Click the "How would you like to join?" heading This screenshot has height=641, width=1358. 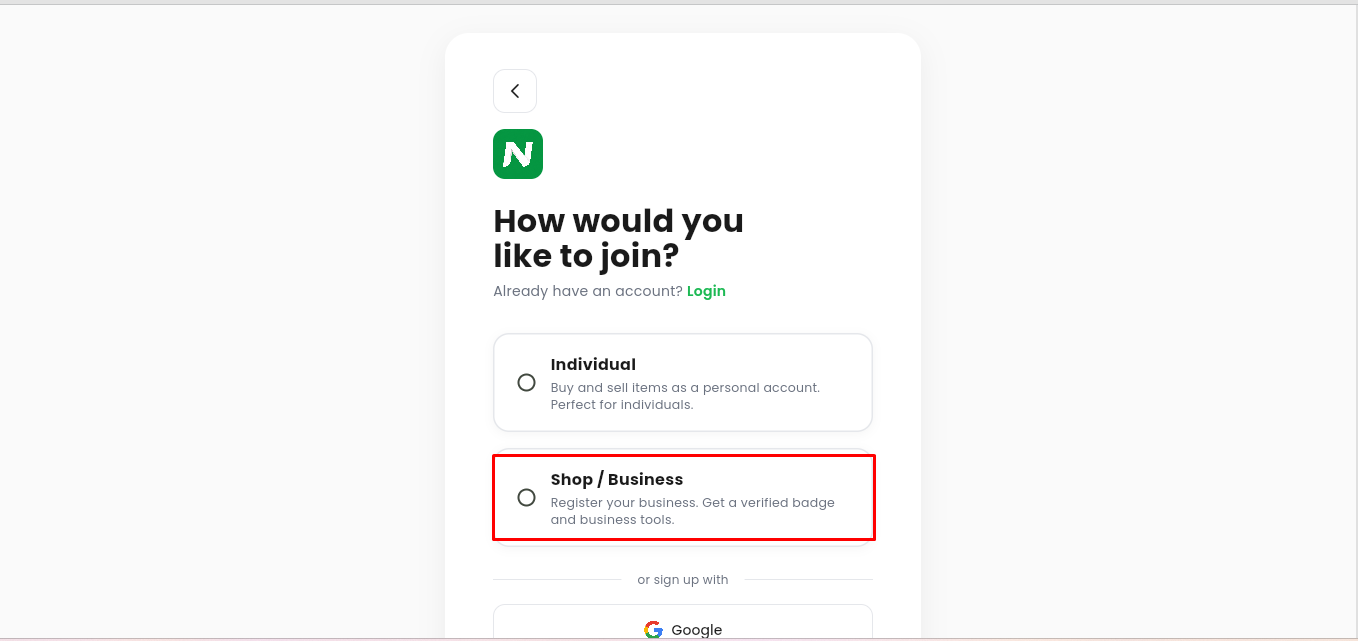(619, 238)
